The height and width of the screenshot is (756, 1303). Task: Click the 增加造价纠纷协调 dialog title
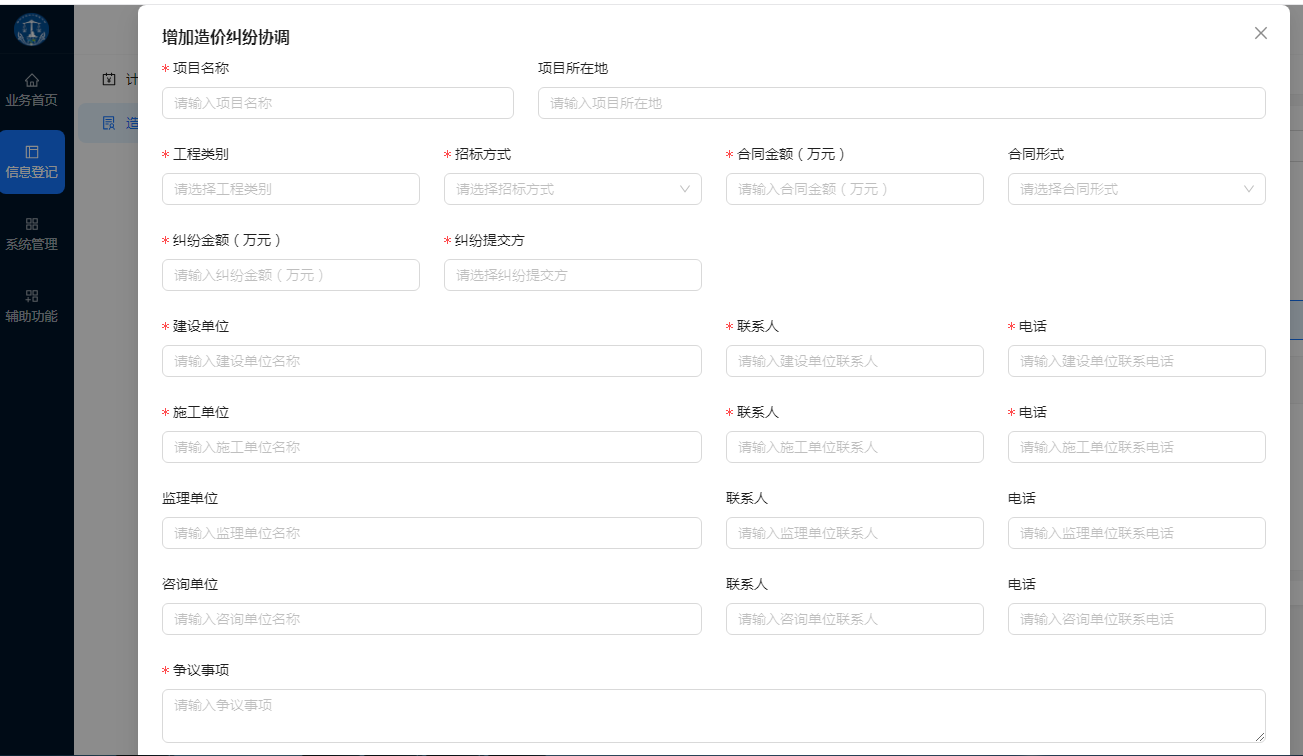click(226, 38)
